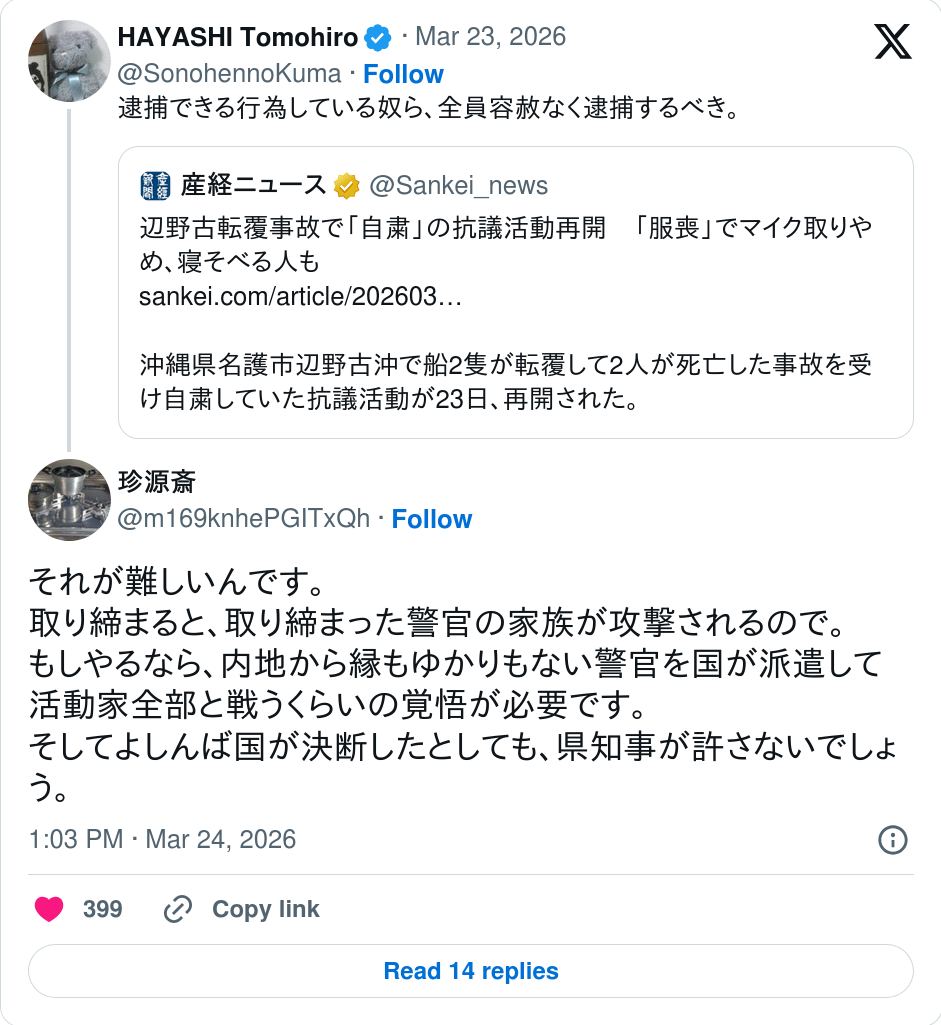Click the Copy link text
This screenshot has width=941, height=1025.
tap(265, 909)
